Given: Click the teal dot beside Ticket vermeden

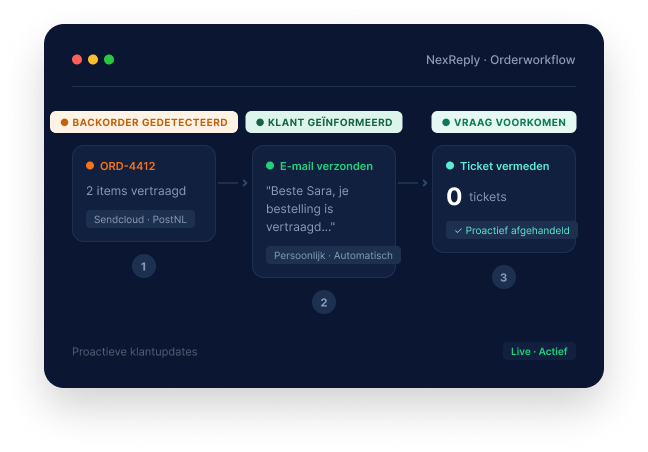Looking at the screenshot, I should click(450, 166).
